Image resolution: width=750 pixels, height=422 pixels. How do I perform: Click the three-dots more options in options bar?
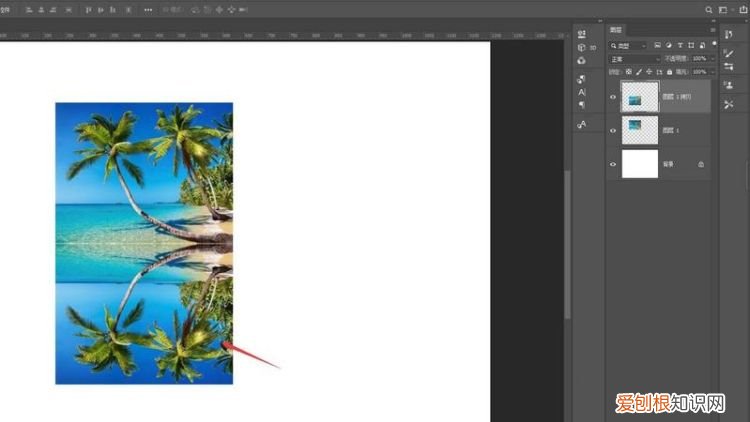coord(149,9)
